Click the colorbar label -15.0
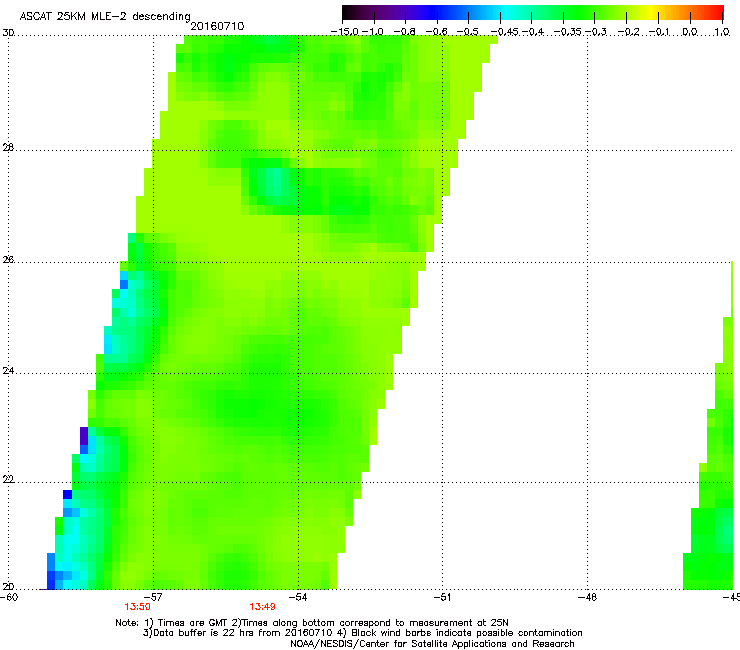Image resolution: width=740 pixels, height=650 pixels. coord(345,32)
